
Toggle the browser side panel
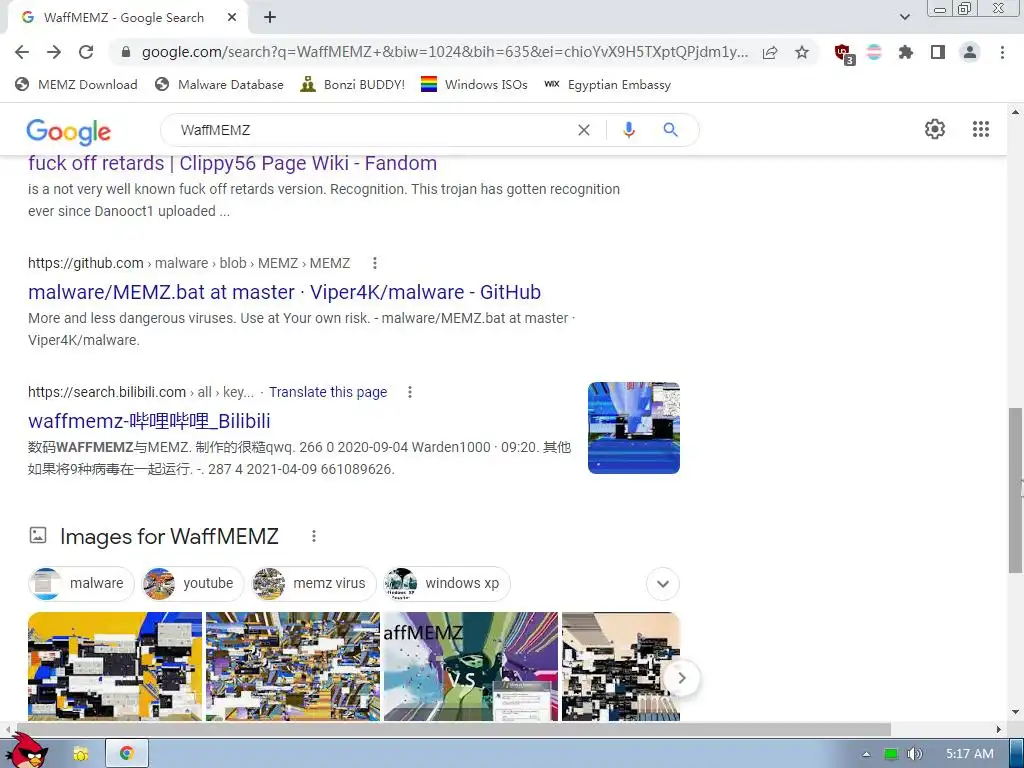click(938, 52)
